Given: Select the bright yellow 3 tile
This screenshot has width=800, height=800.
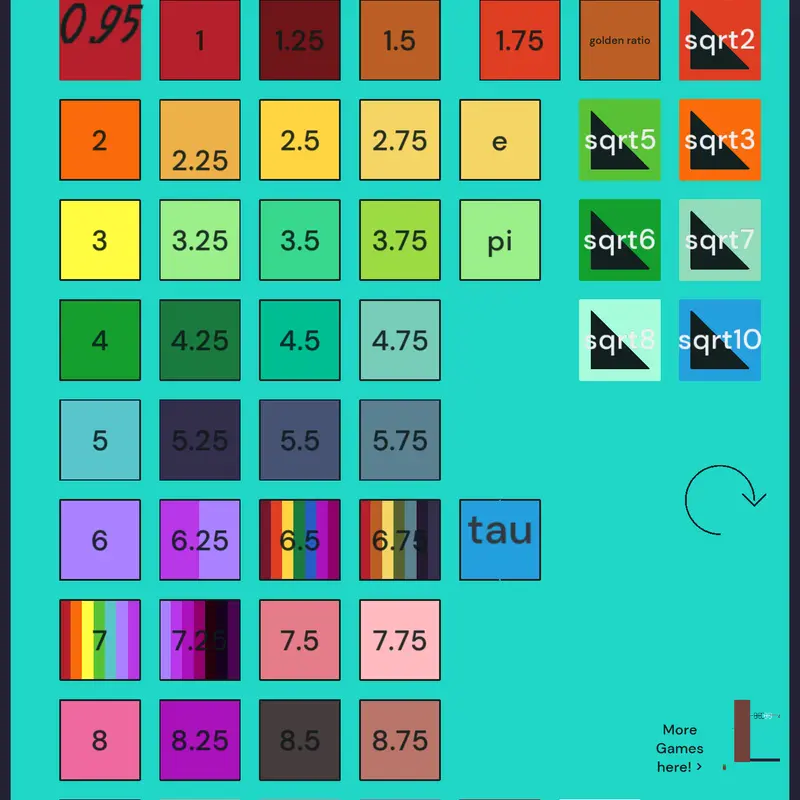Looking at the screenshot, I should pyautogui.click(x=100, y=240).
